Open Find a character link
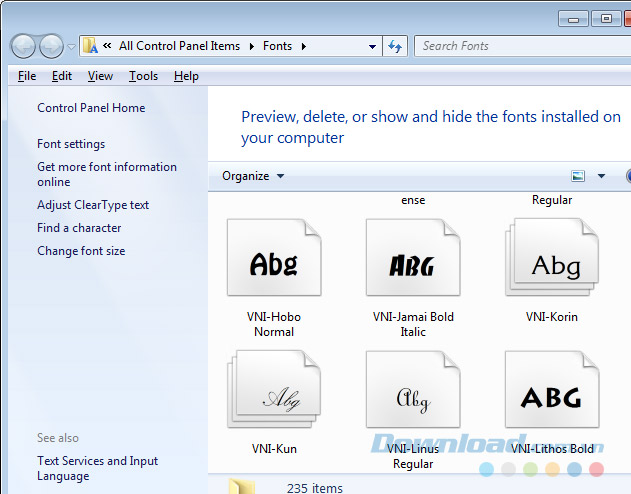Screen dimensions: 631x494 coord(79,228)
